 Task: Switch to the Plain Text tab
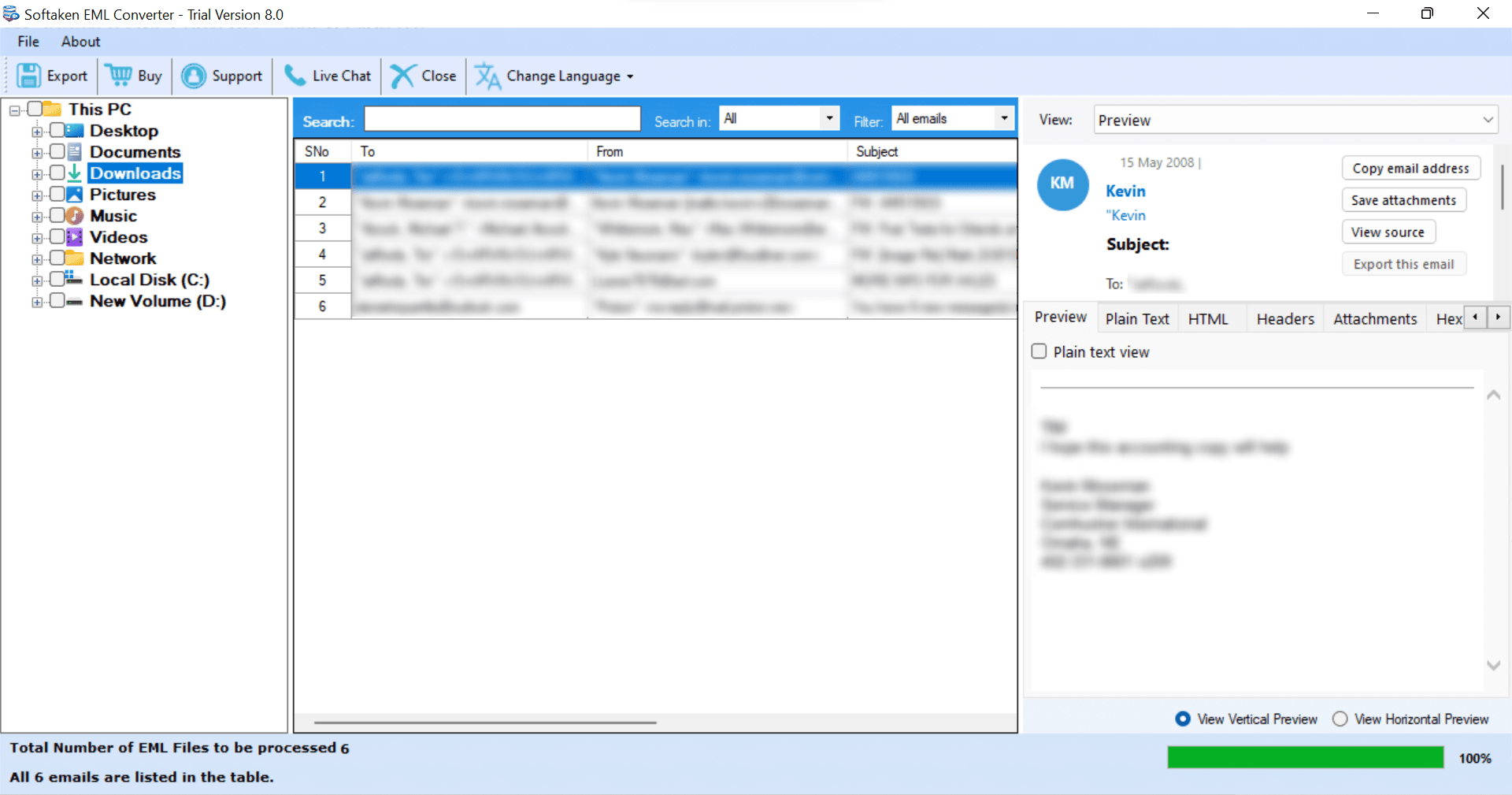(x=1137, y=318)
